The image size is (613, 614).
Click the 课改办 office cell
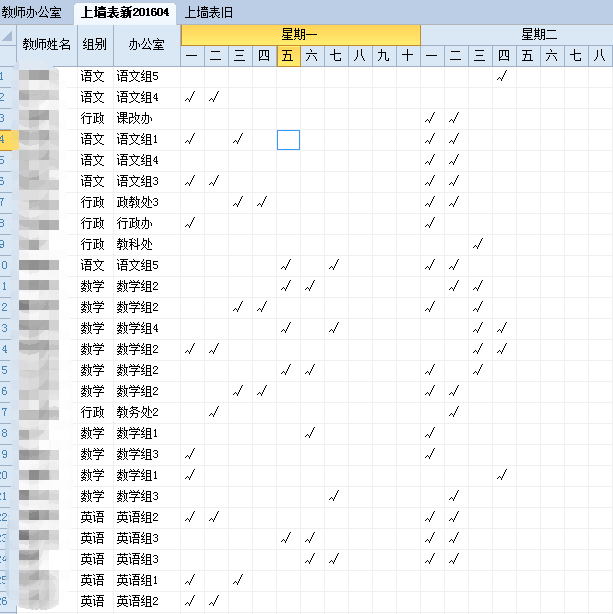point(147,118)
